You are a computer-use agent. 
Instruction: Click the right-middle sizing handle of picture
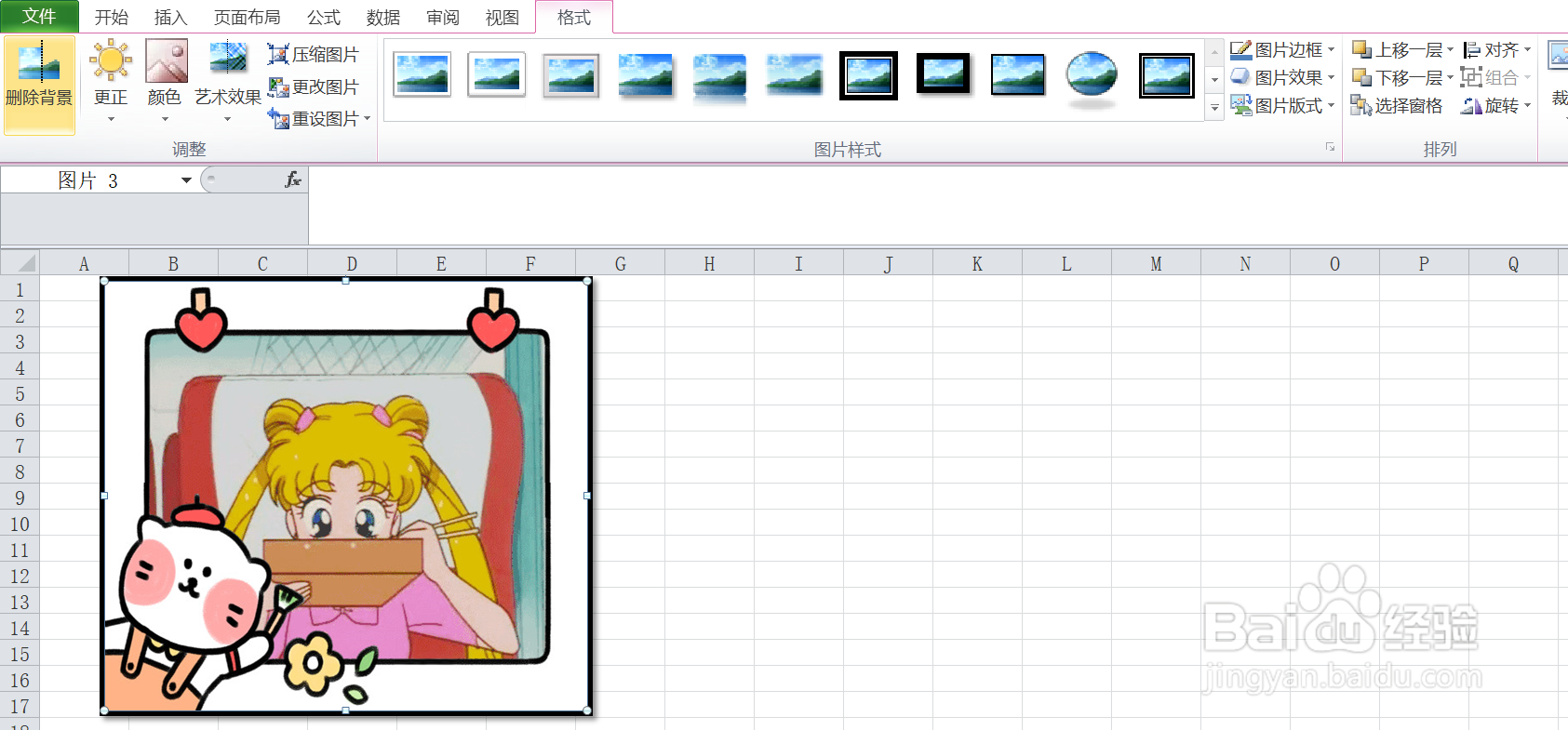tap(587, 496)
